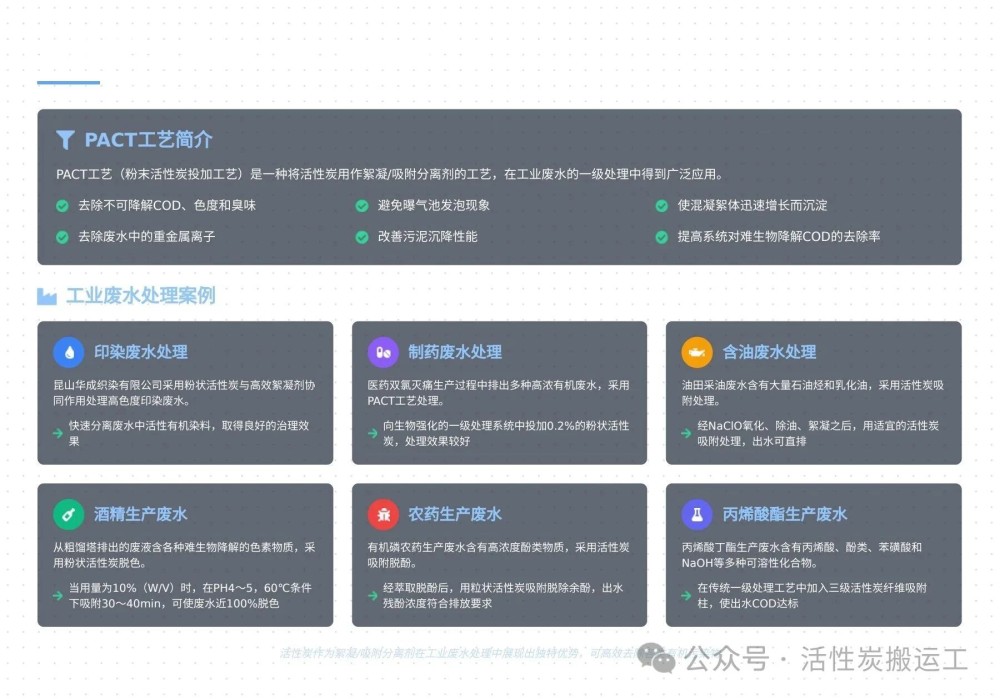Click the green wine bottle icon

point(69,514)
